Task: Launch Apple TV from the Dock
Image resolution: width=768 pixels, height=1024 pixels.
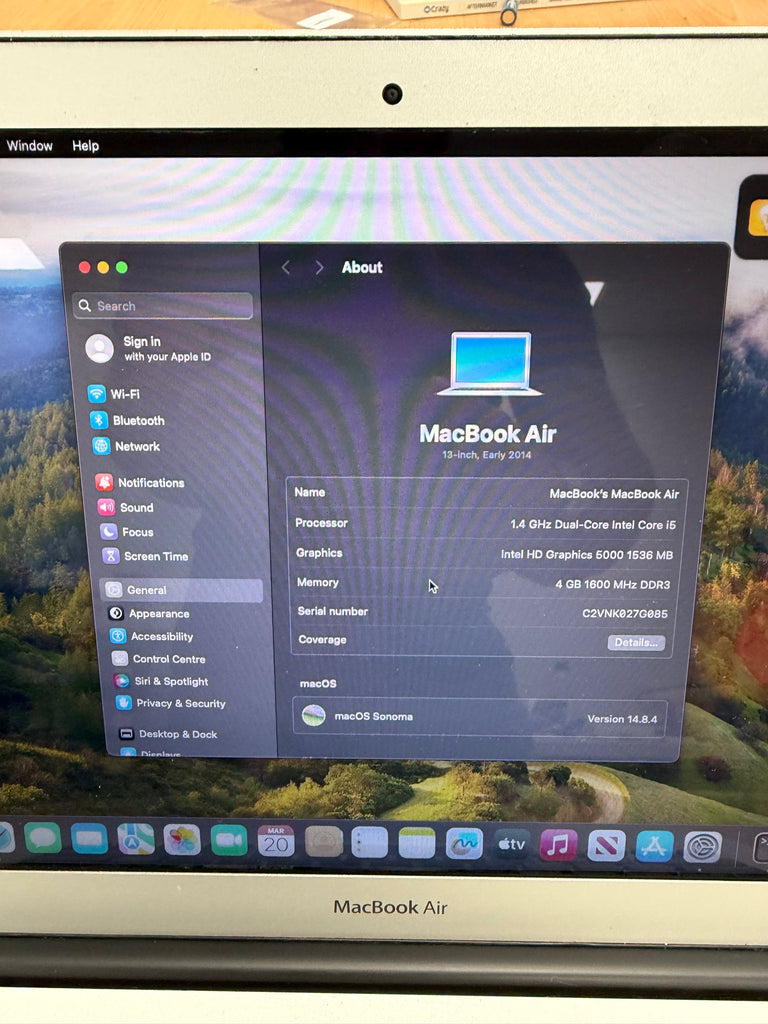Action: click(512, 845)
